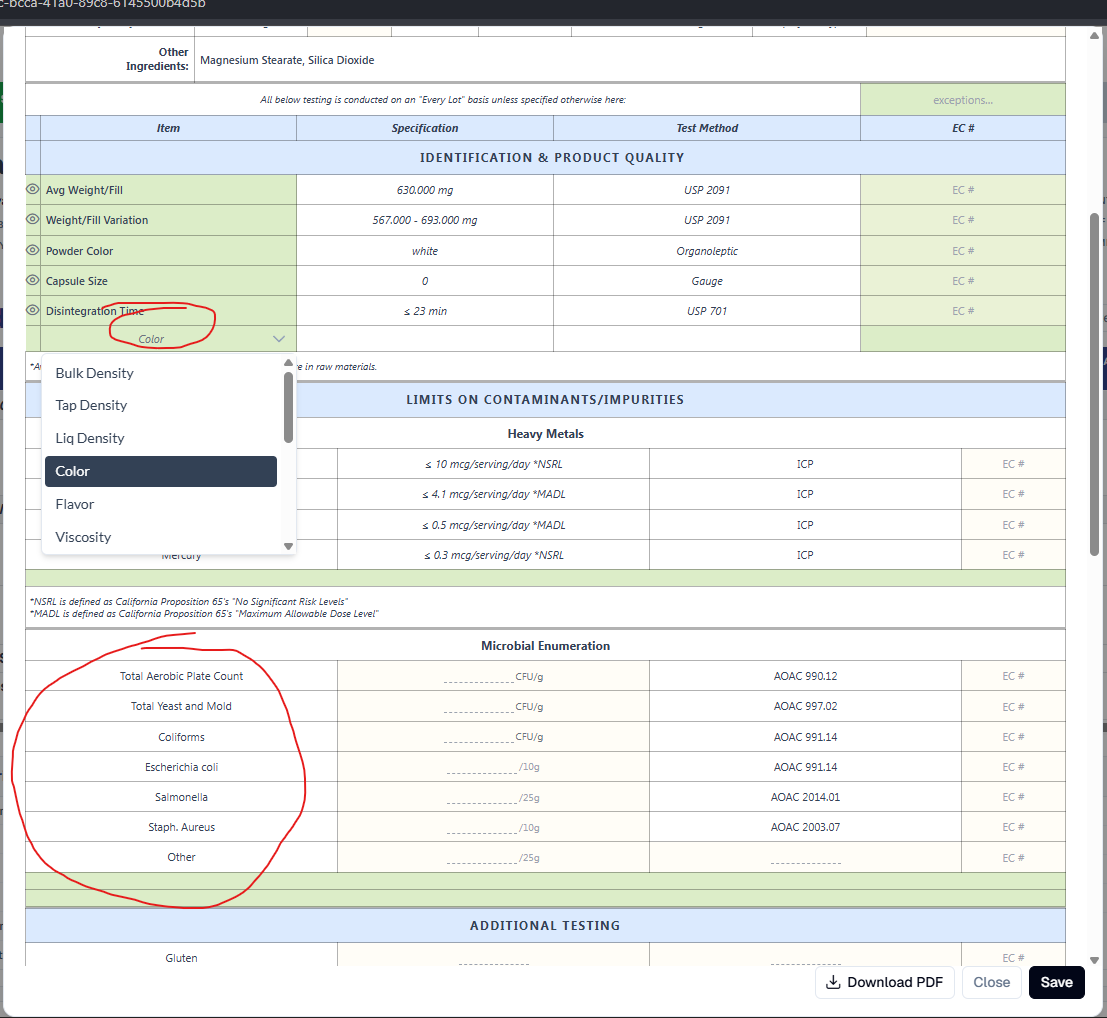Click the Download PDF button
Viewport: 1107px width, 1018px height.
tap(885, 982)
